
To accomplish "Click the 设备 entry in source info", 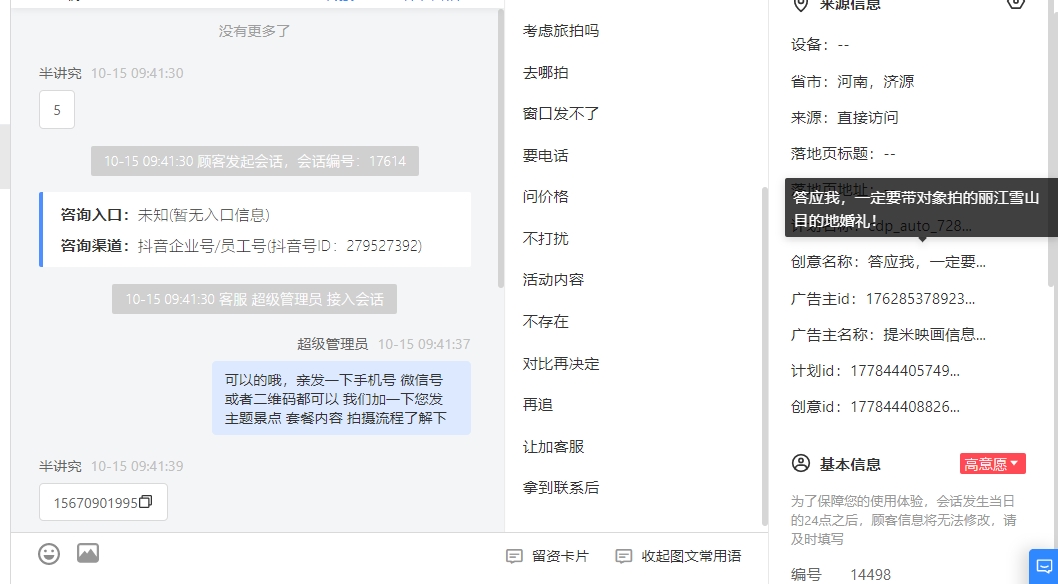I will [820, 45].
